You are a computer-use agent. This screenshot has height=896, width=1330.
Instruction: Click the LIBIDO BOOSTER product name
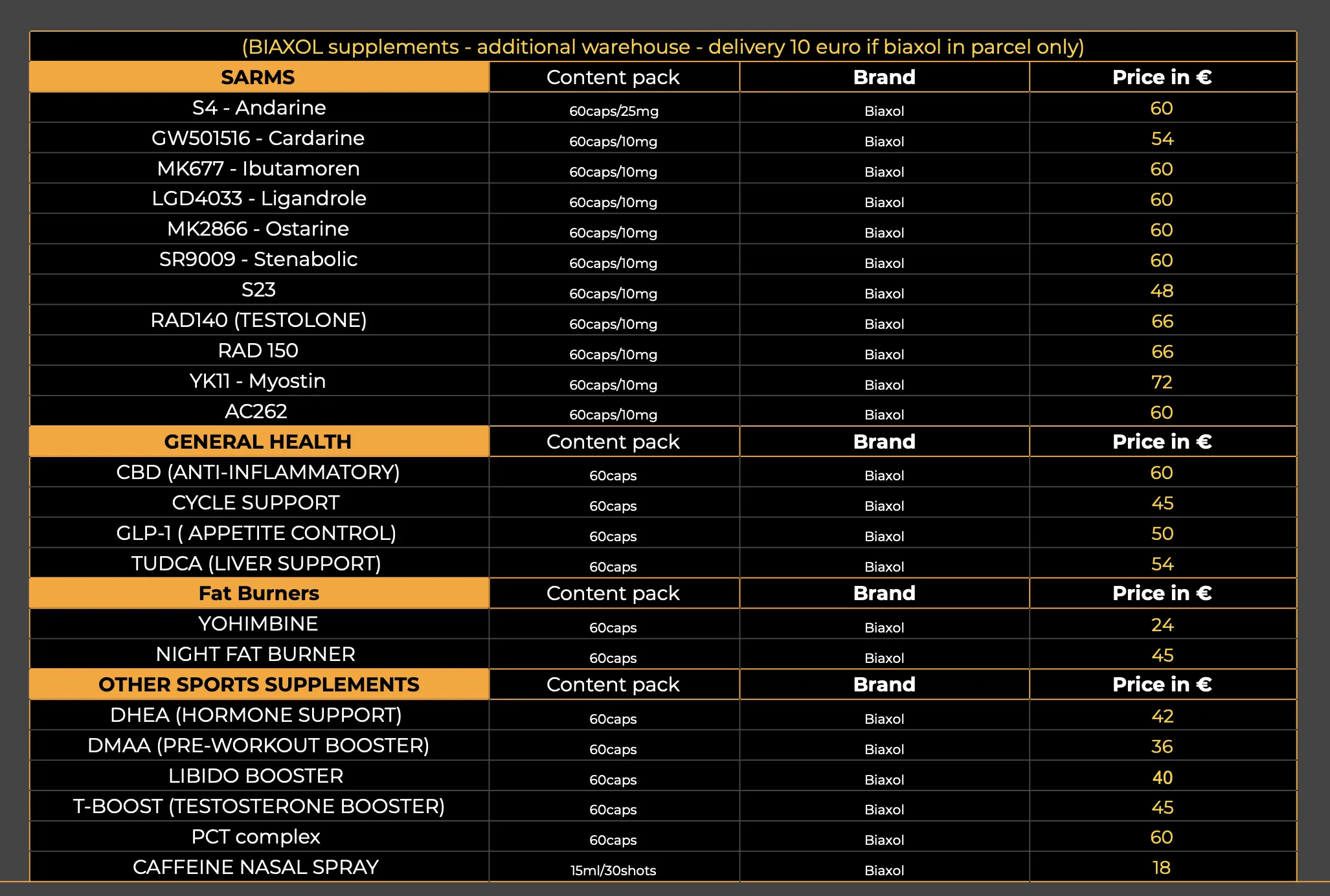click(256, 776)
